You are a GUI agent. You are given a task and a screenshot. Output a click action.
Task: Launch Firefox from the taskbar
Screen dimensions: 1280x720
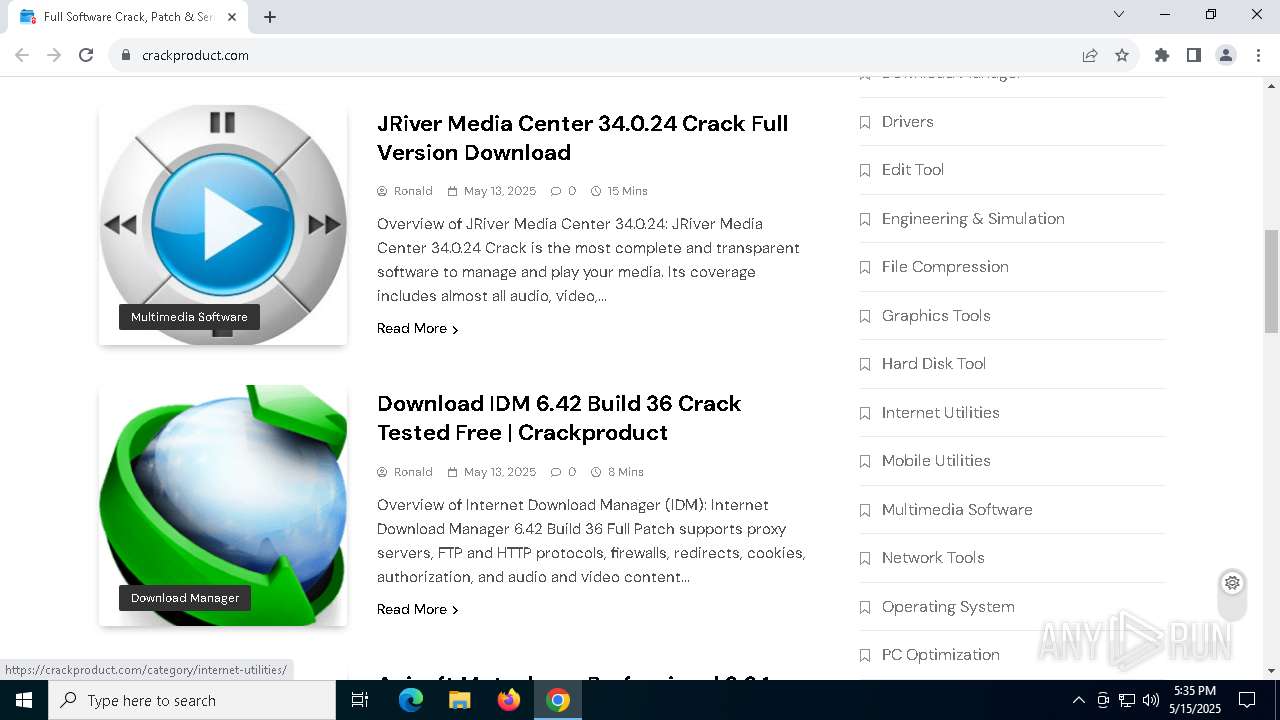[x=509, y=700]
